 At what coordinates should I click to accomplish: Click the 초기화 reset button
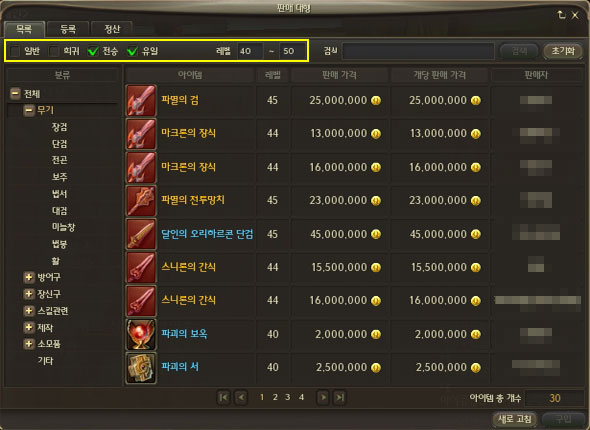point(563,51)
